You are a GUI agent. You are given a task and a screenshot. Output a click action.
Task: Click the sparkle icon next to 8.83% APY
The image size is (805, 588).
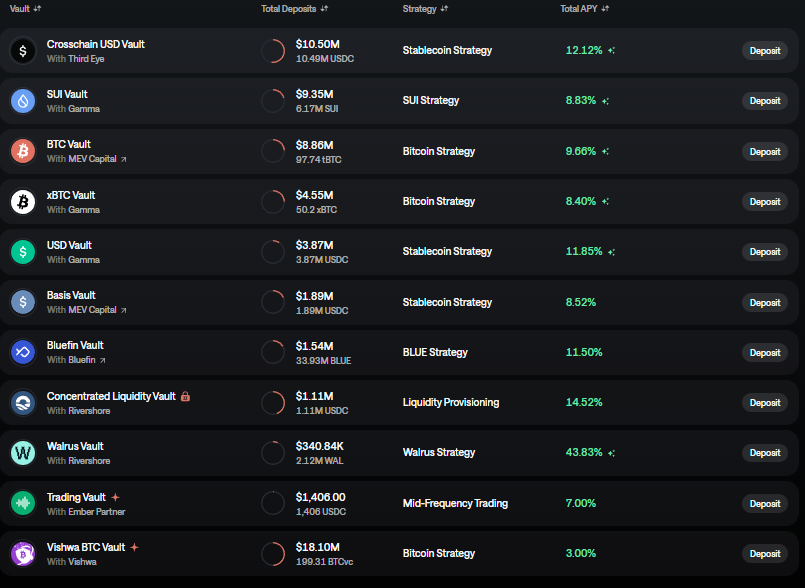point(605,101)
